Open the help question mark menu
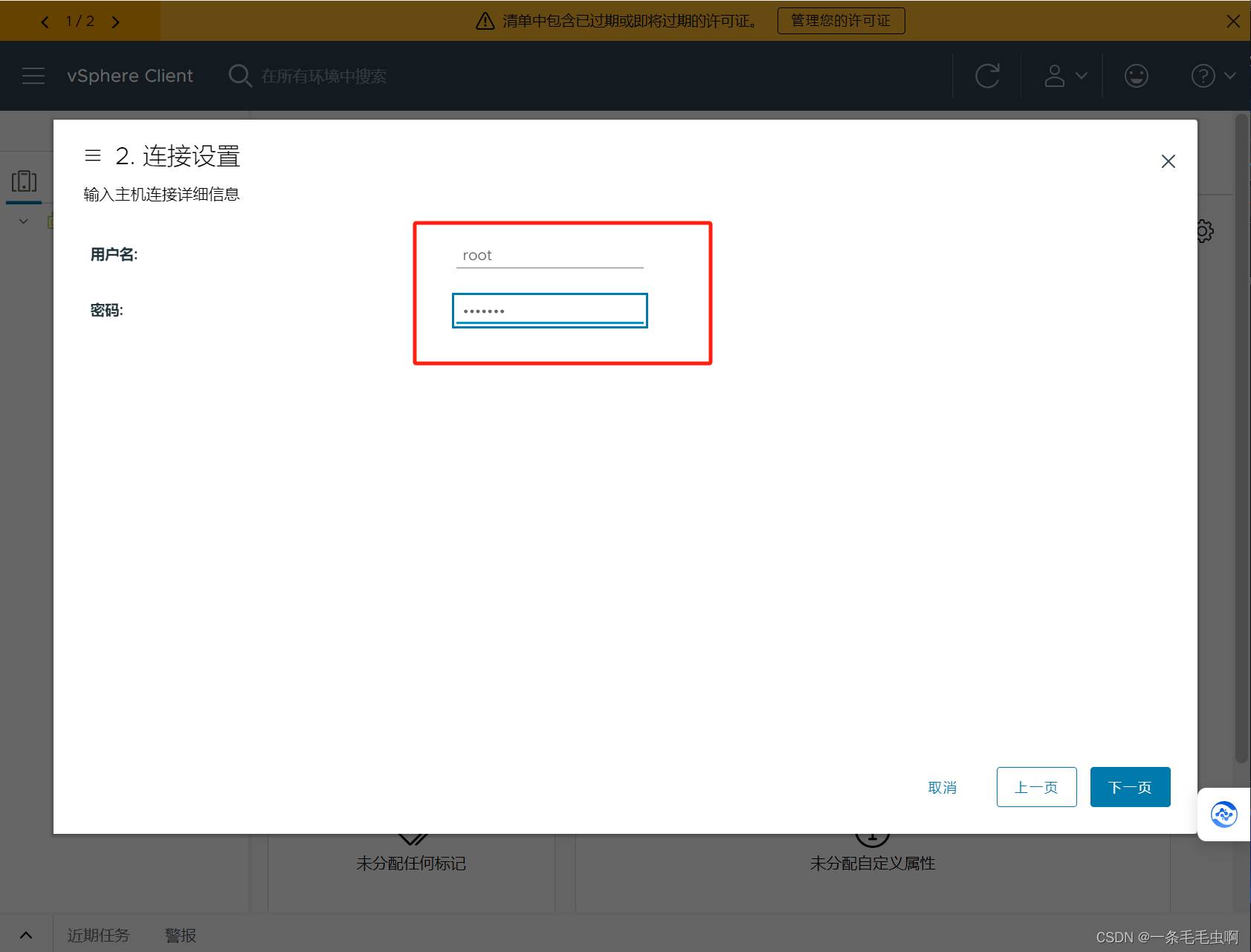This screenshot has height=952, width=1251. tap(1212, 76)
